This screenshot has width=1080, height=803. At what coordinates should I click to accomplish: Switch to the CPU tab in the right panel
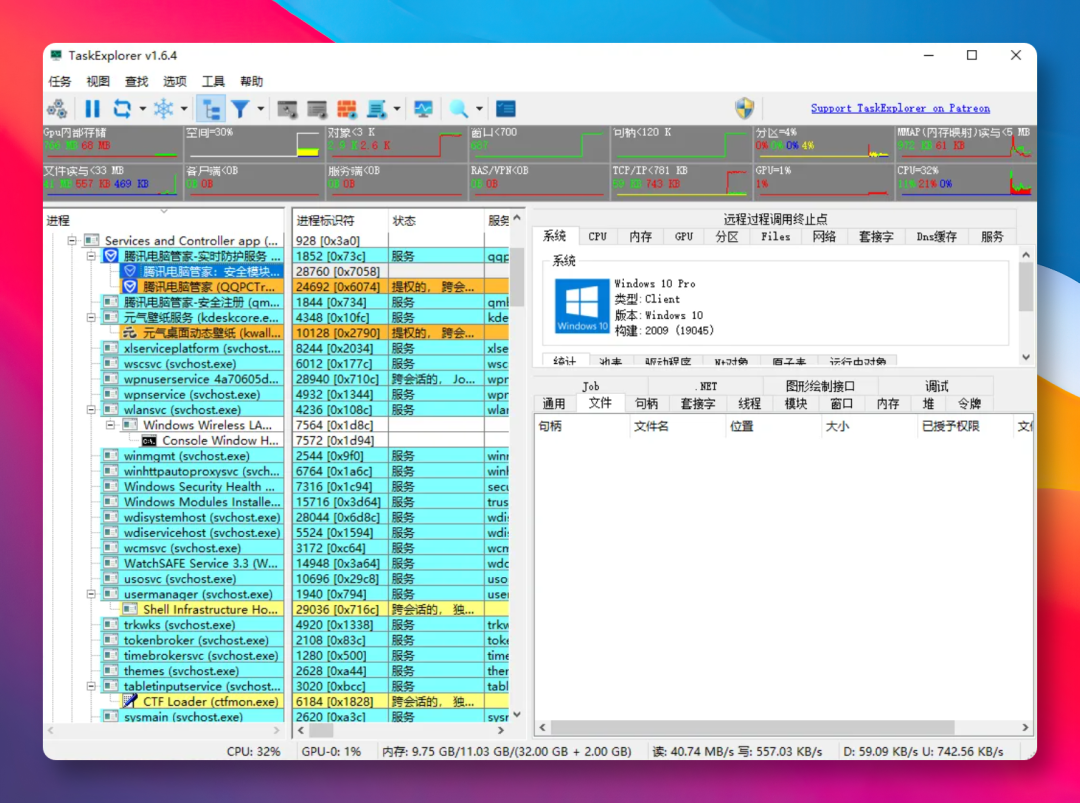tap(597, 236)
